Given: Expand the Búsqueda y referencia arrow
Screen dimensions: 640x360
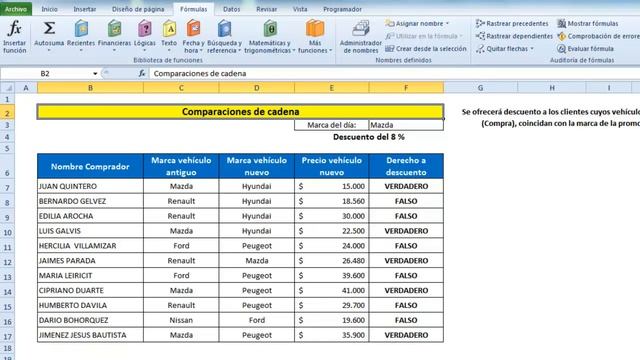Looking at the screenshot, I should 240,51.
